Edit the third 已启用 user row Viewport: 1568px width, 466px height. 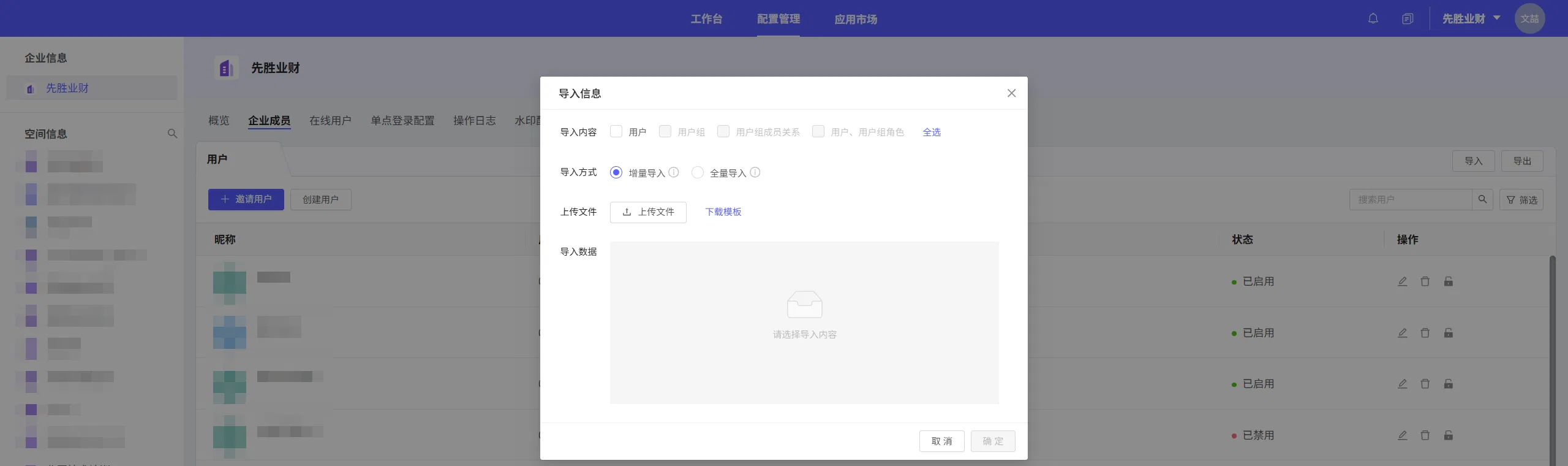pyautogui.click(x=1403, y=384)
